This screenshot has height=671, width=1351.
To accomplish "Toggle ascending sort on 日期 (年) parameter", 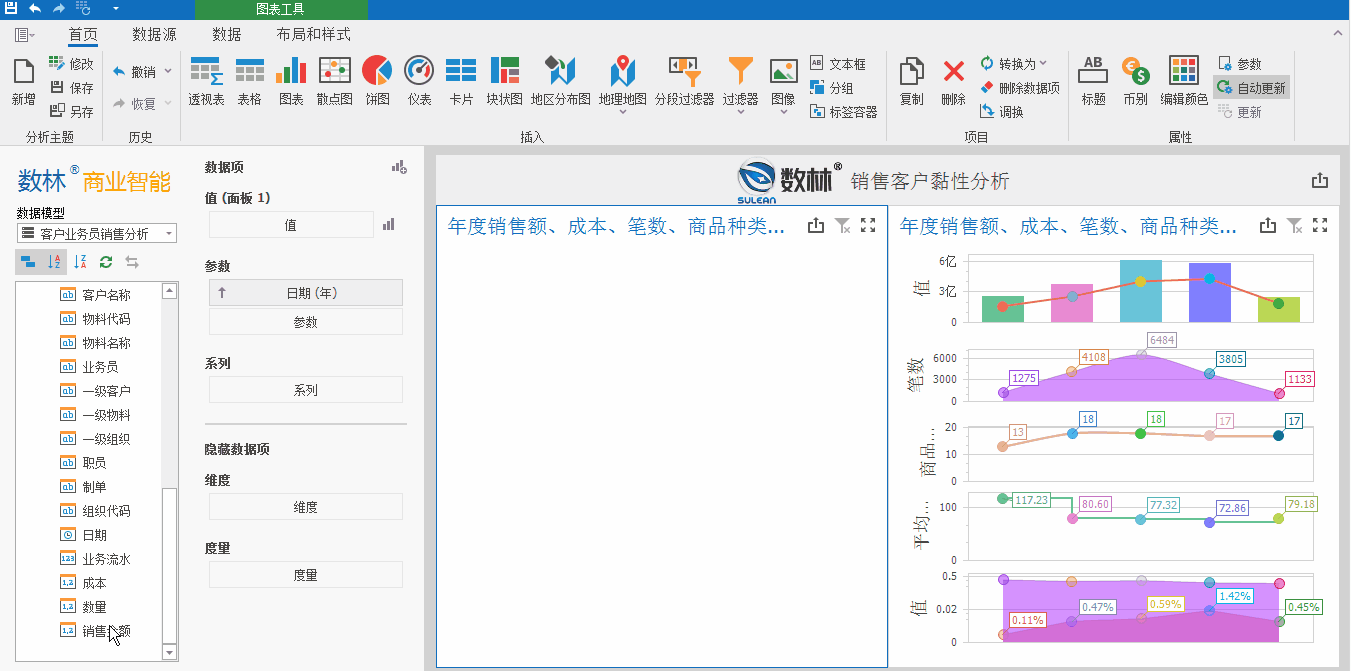I will click(x=221, y=293).
